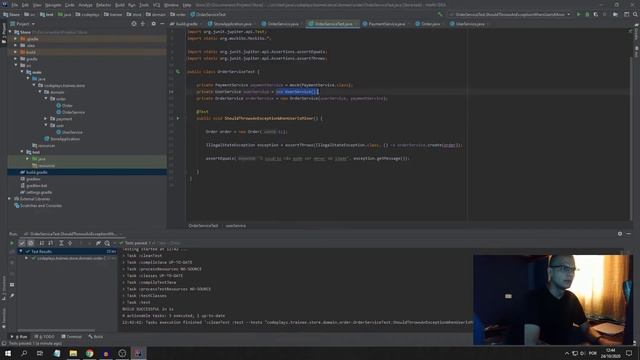The height and width of the screenshot is (360, 640).
Task: Collapse the test folder in Project tree
Action: 22,152
